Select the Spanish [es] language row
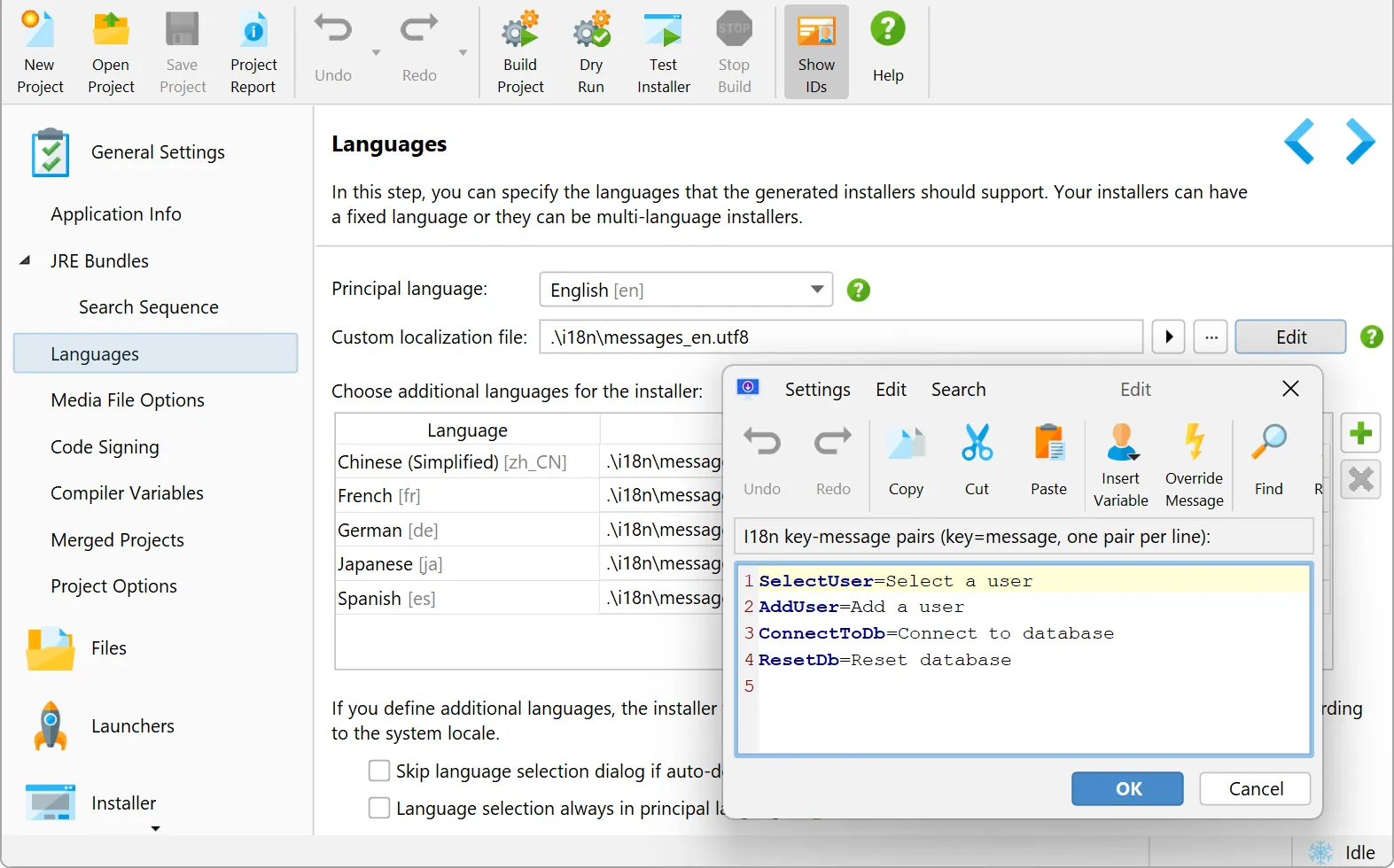This screenshot has width=1394, height=868. (x=529, y=598)
